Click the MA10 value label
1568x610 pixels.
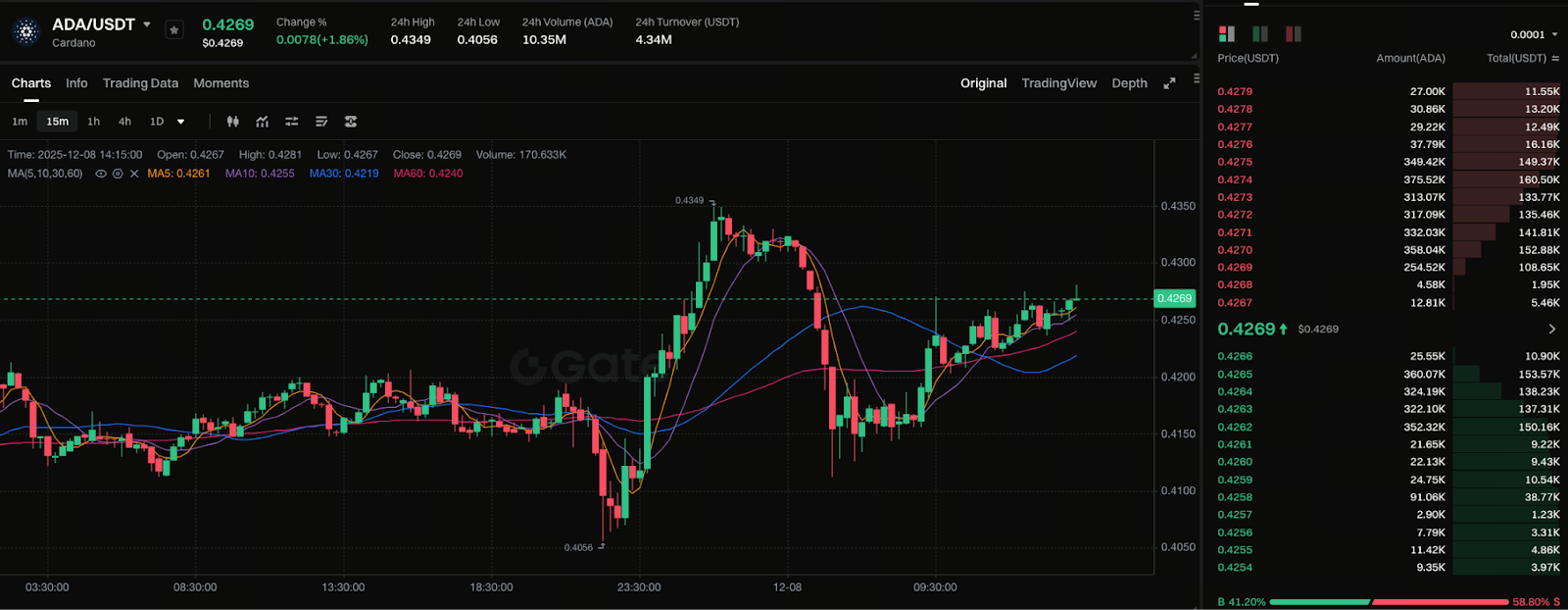click(x=260, y=174)
